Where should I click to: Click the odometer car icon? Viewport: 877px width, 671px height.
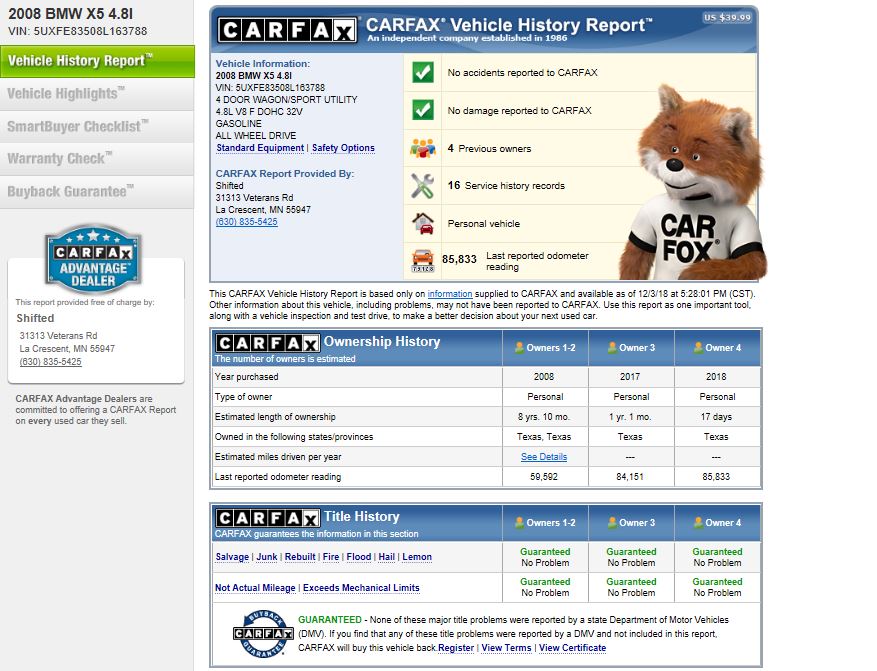click(423, 261)
